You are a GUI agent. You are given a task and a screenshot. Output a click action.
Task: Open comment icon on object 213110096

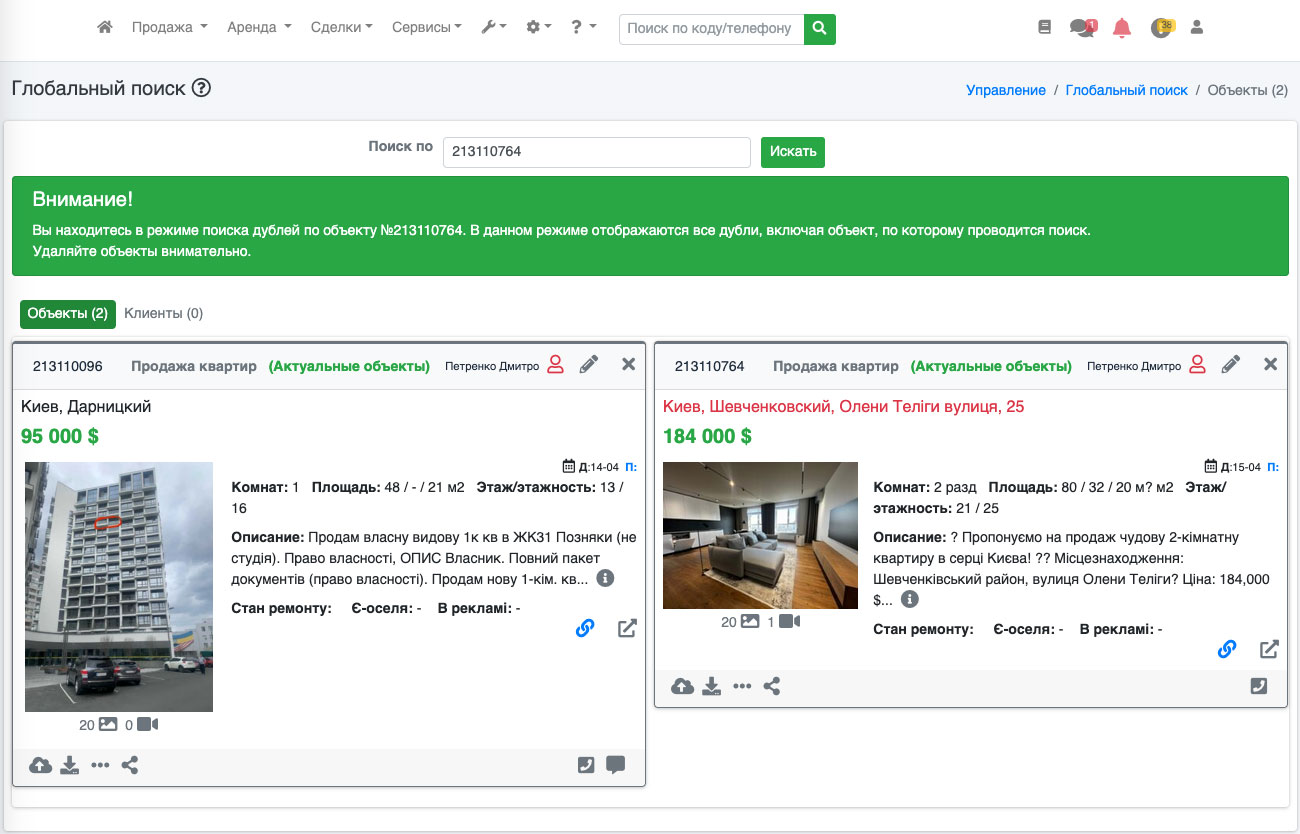click(x=615, y=765)
